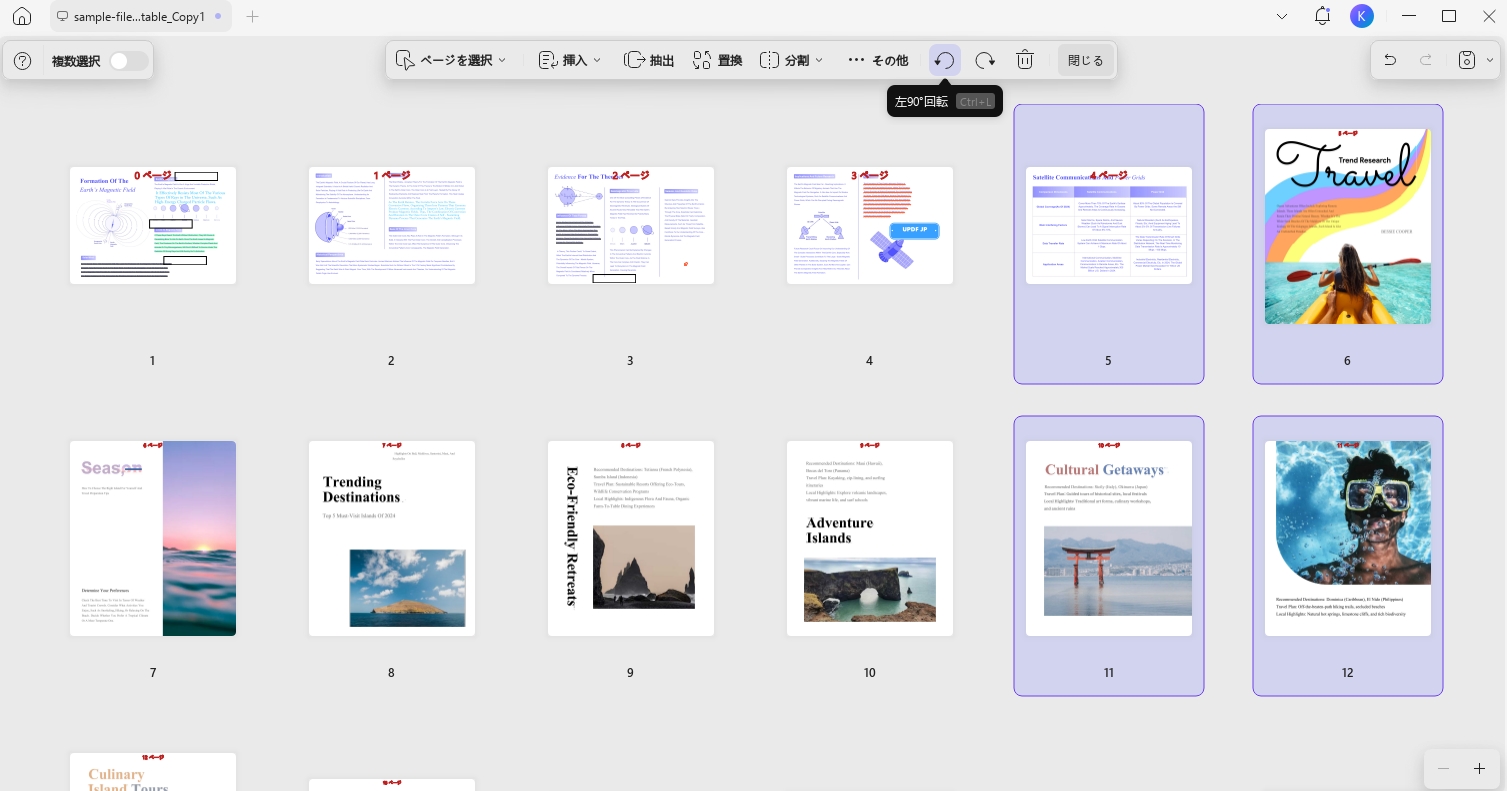1507x791 pixels.
Task: Open the その他 more options menu
Action: [878, 60]
